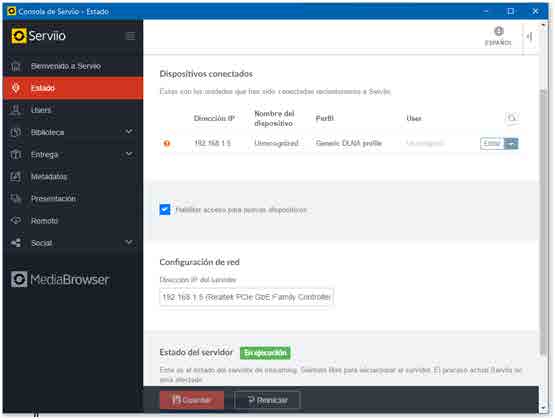Click the vertical scrollbar of the content pane

coord(543,221)
